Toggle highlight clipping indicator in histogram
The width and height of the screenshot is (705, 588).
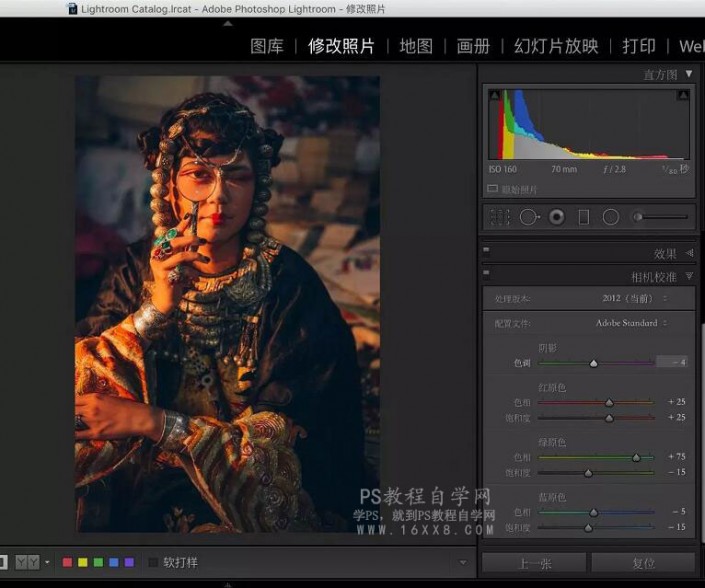(x=683, y=95)
